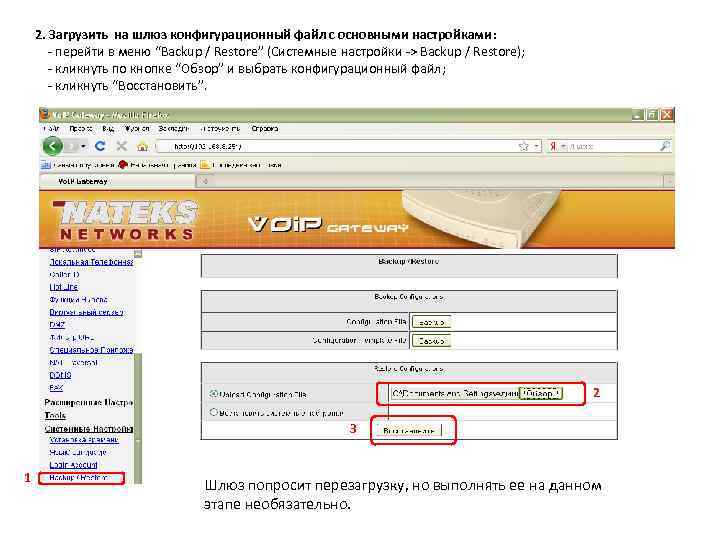720x540 pixels.
Task: Open the list-all-tabs dropdown at tab bar end
Action: (x=669, y=182)
